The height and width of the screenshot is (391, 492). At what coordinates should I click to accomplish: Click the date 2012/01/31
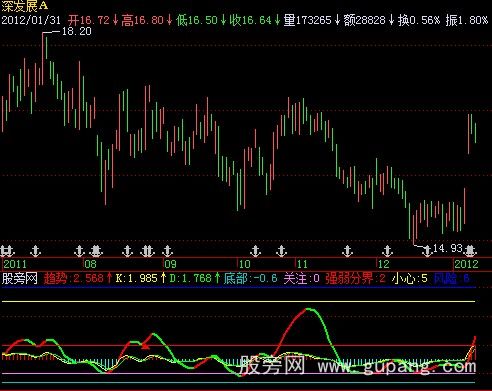[x=31, y=20]
